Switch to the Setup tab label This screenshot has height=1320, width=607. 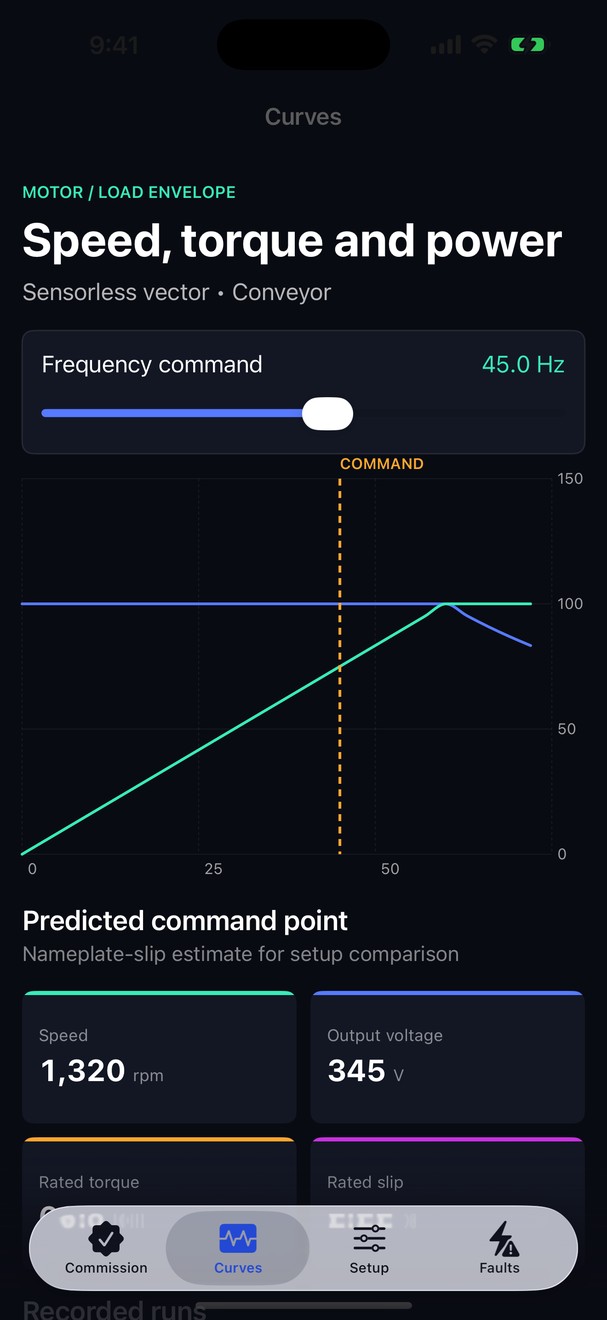369,1268
